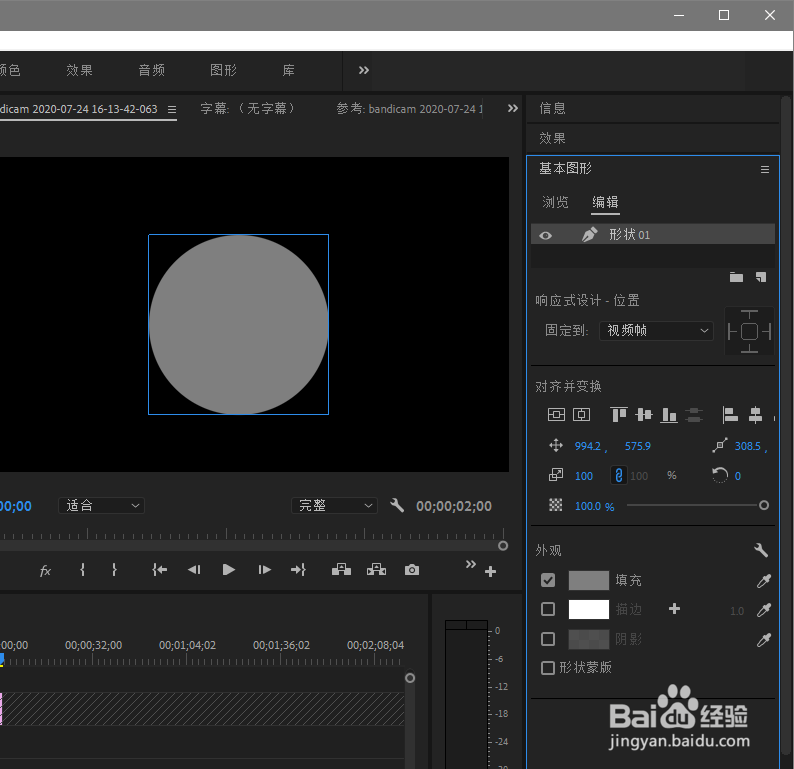
Task: Step back one frame
Action: coord(194,570)
